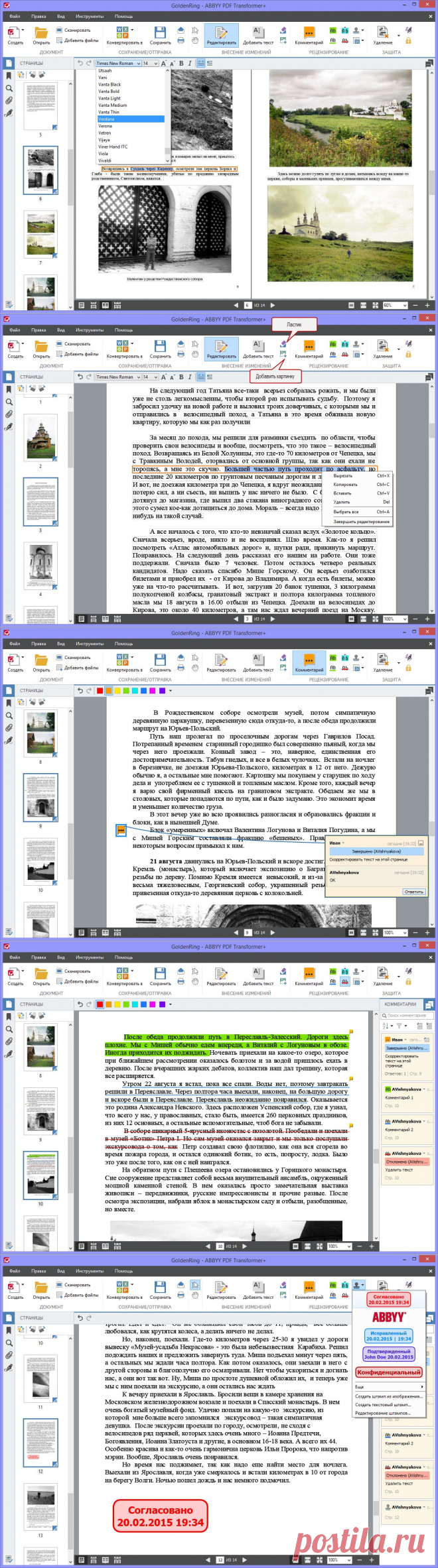This screenshot has width=438, height=1568.
Task: Open Инструменты menu in the stamps window
Action: [x=89, y=1271]
